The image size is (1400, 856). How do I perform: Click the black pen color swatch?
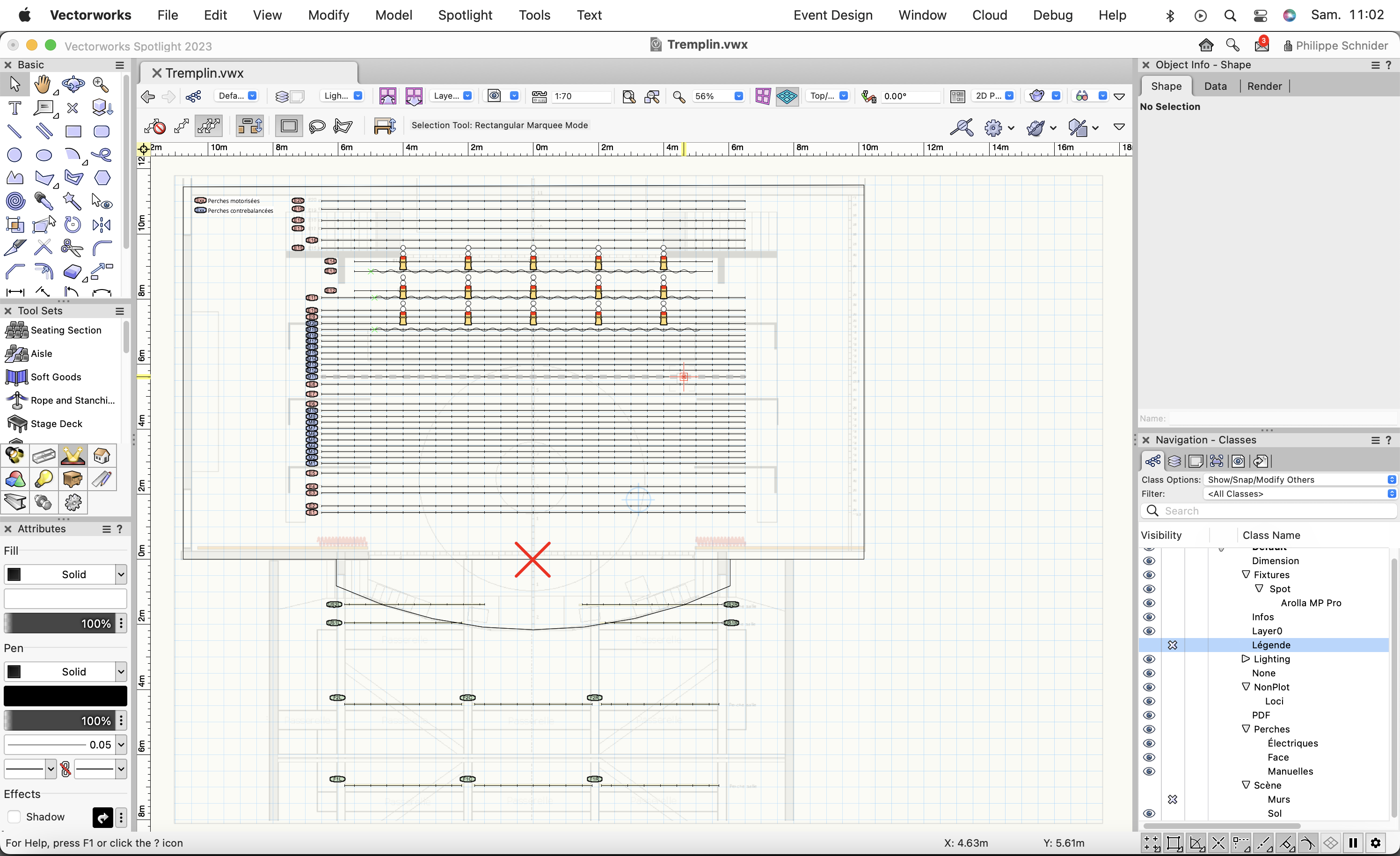[65, 695]
